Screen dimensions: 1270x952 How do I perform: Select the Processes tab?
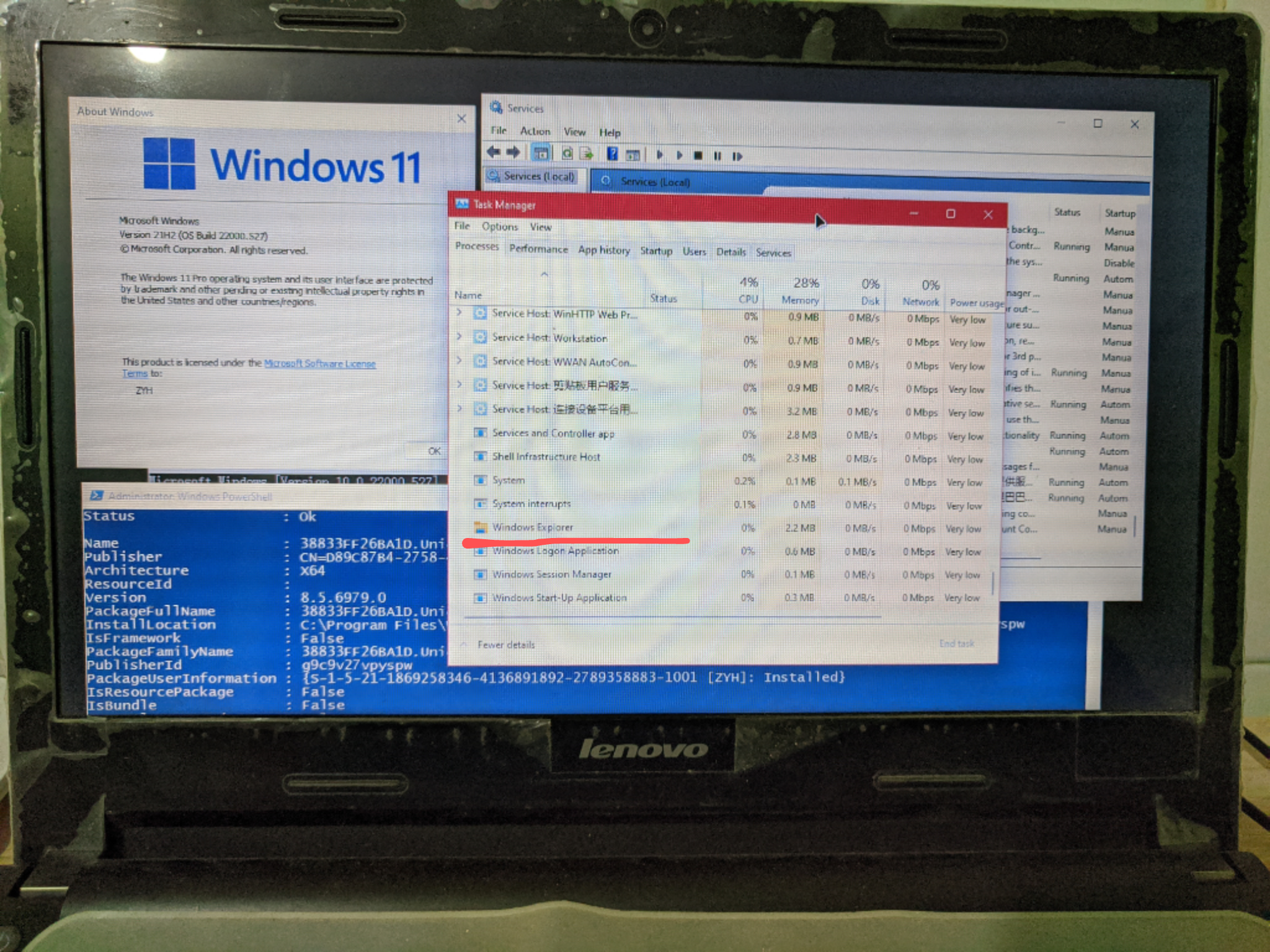[x=477, y=246]
